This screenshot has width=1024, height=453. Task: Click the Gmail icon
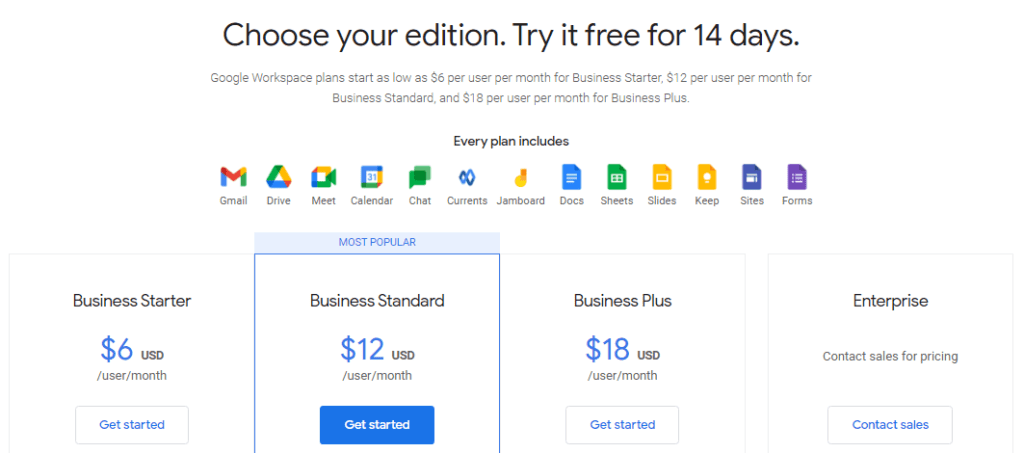(233, 178)
